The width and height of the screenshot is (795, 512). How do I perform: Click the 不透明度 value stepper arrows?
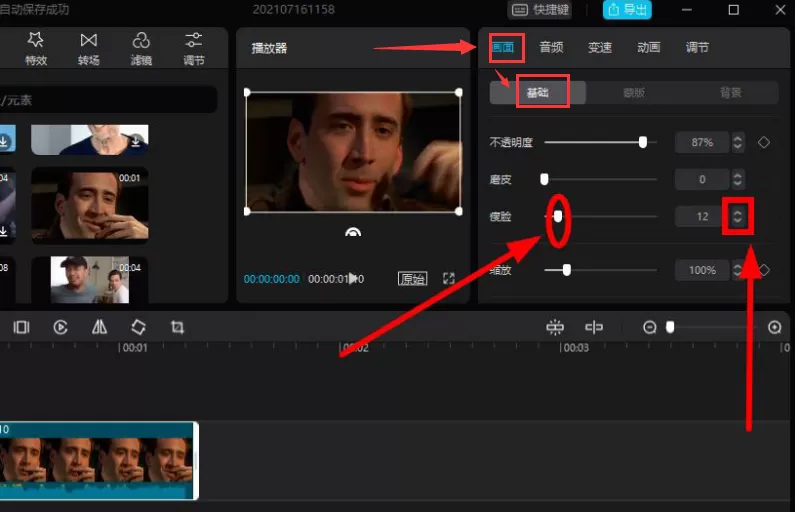point(738,142)
